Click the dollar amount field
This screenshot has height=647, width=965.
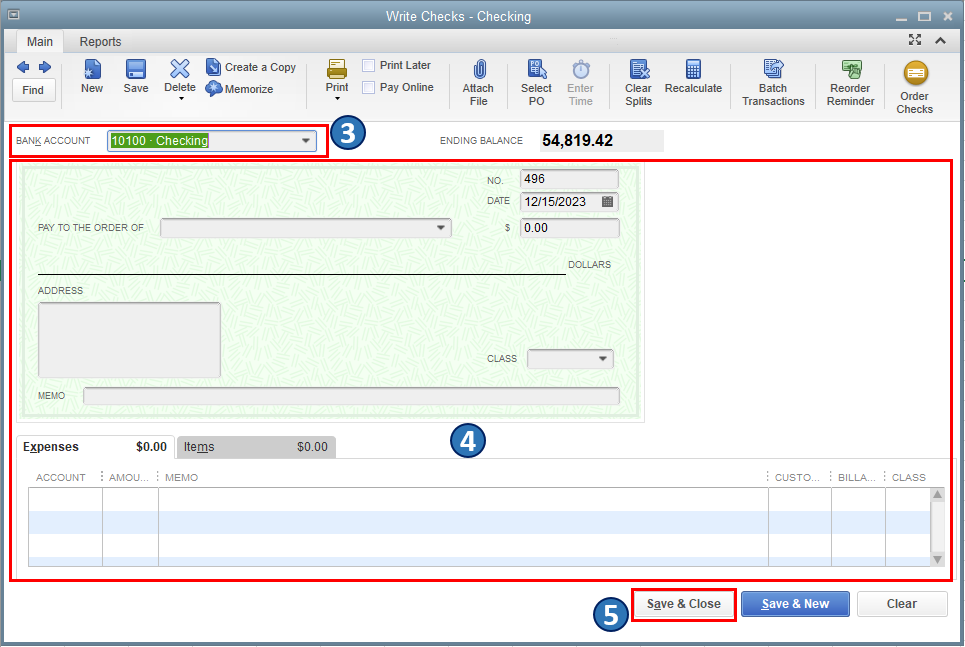tap(569, 228)
